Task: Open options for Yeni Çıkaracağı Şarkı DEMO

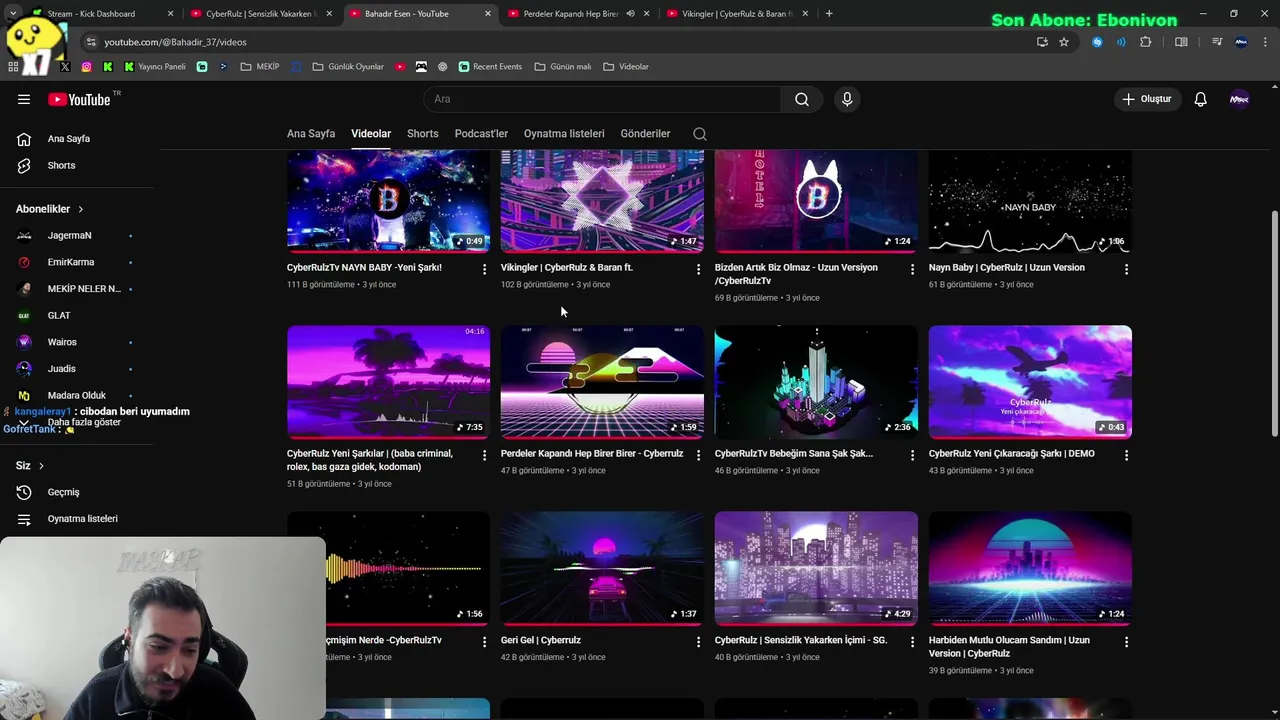Action: coord(1126,455)
